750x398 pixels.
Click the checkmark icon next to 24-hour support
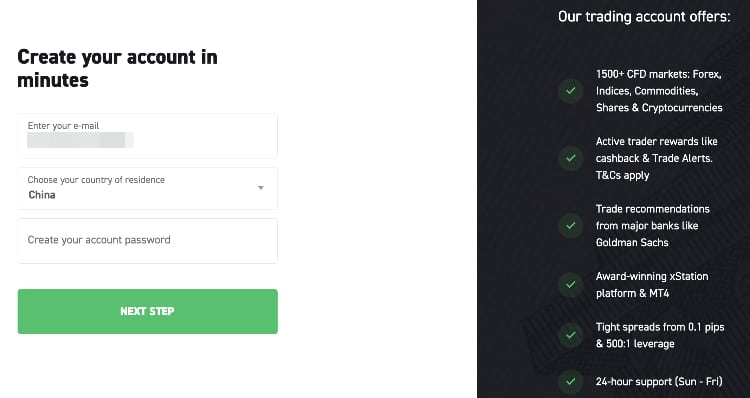570,382
